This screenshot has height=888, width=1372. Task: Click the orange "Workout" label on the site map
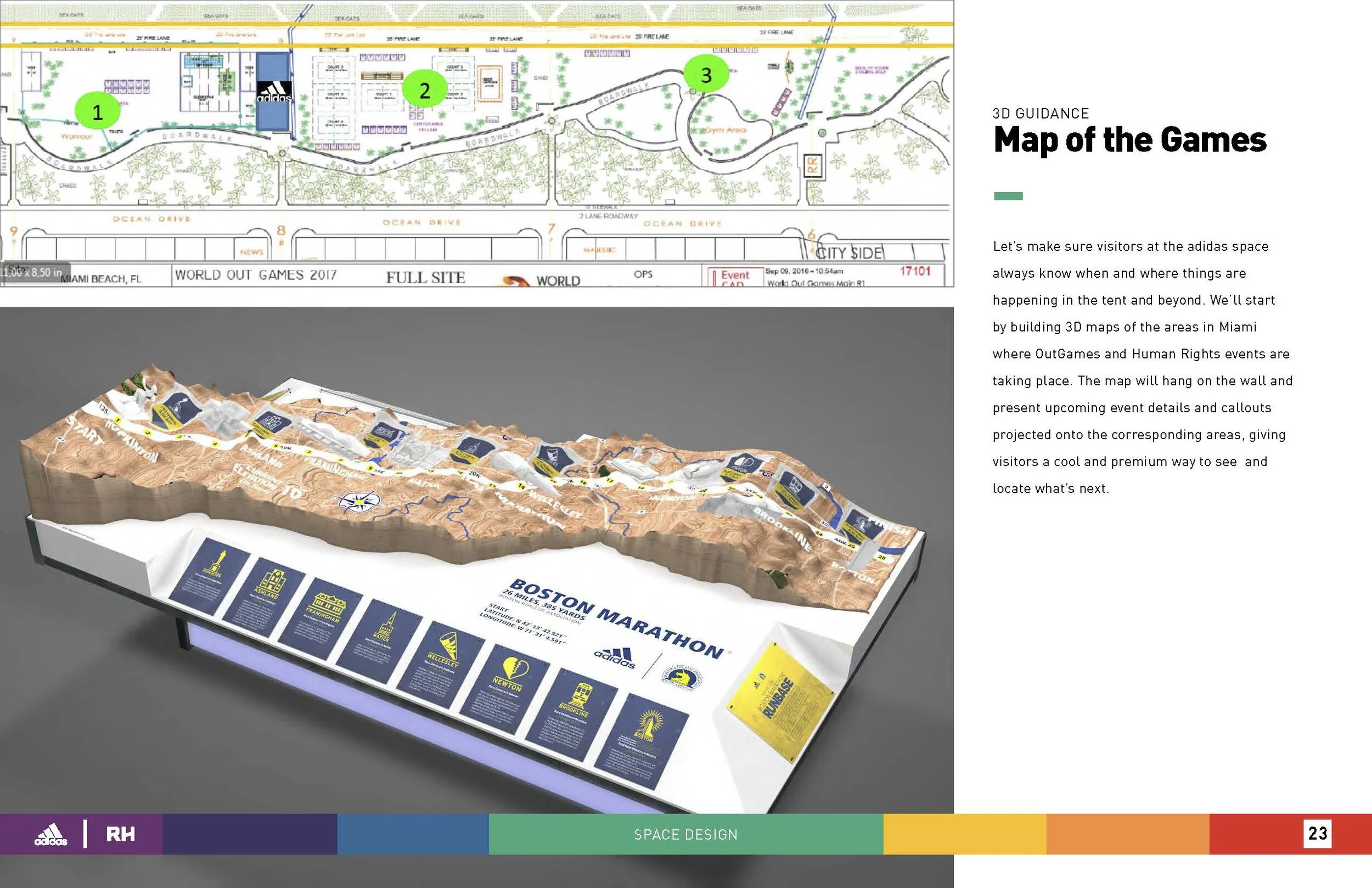pos(77,137)
